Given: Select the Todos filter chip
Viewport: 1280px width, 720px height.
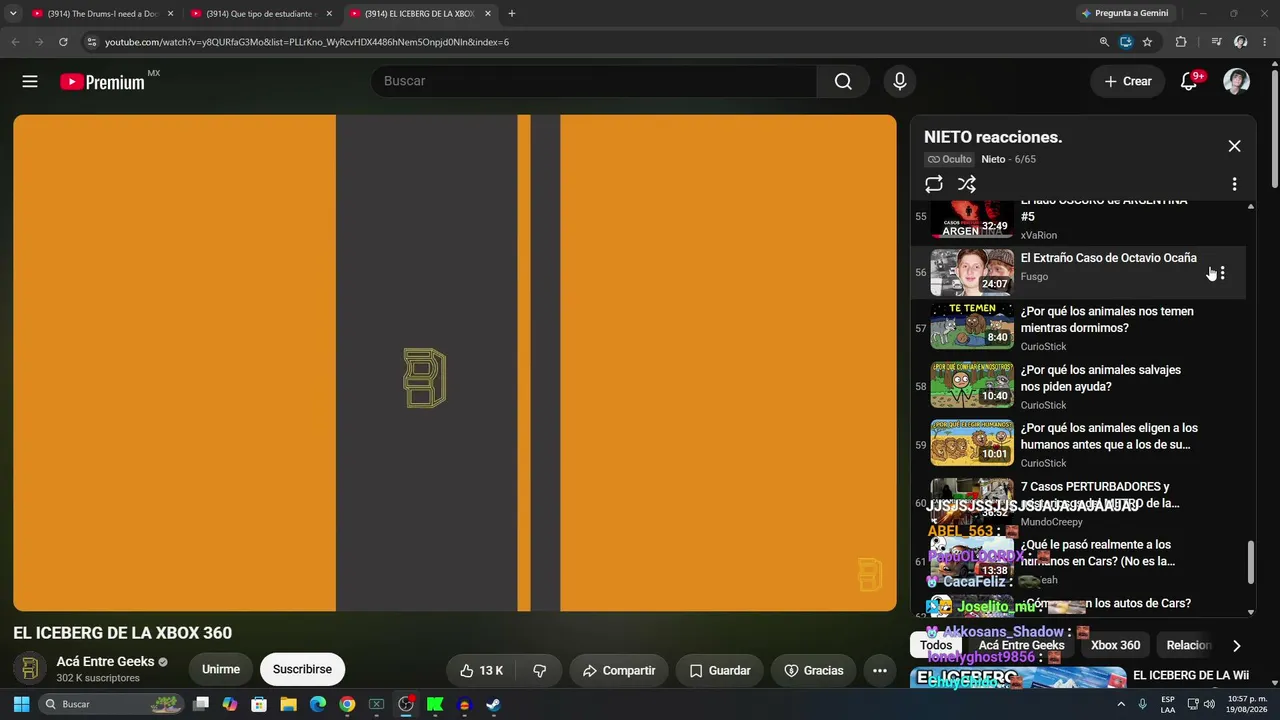Looking at the screenshot, I should [936, 646].
